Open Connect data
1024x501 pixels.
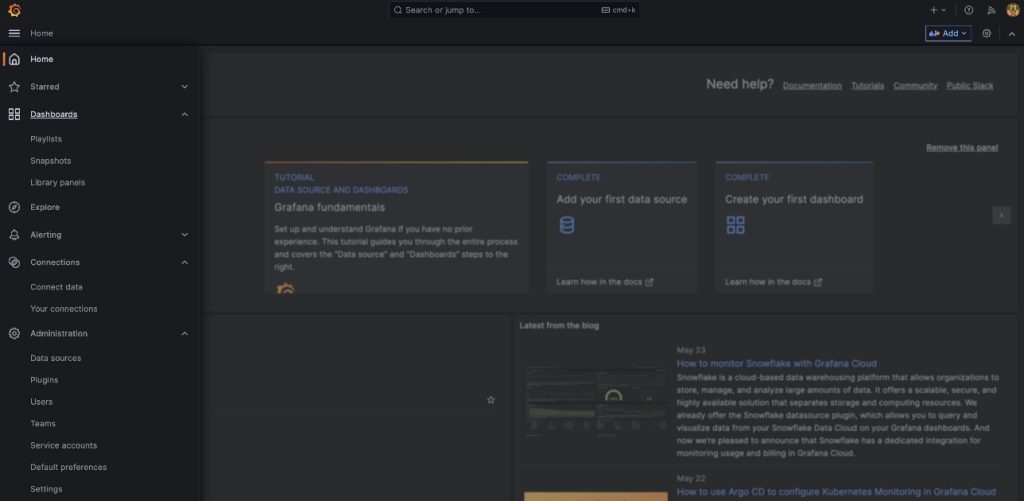click(56, 287)
